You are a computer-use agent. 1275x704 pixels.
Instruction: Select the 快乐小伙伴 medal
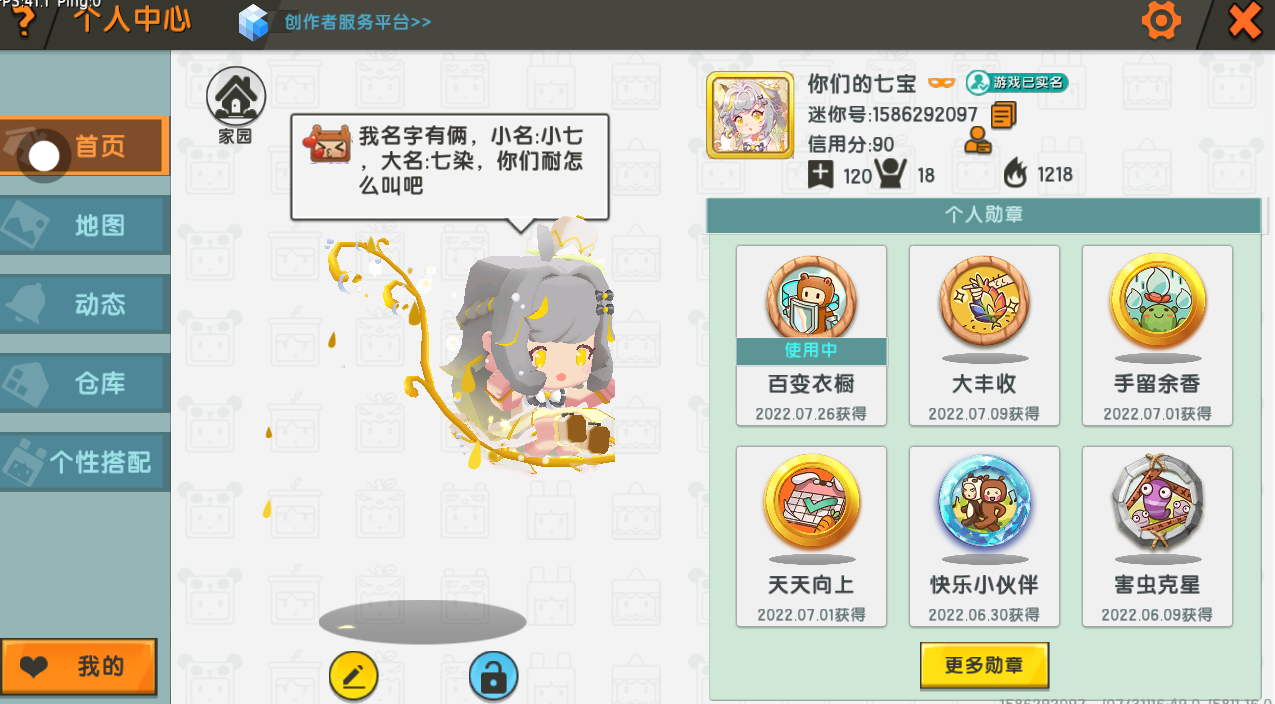pos(984,537)
